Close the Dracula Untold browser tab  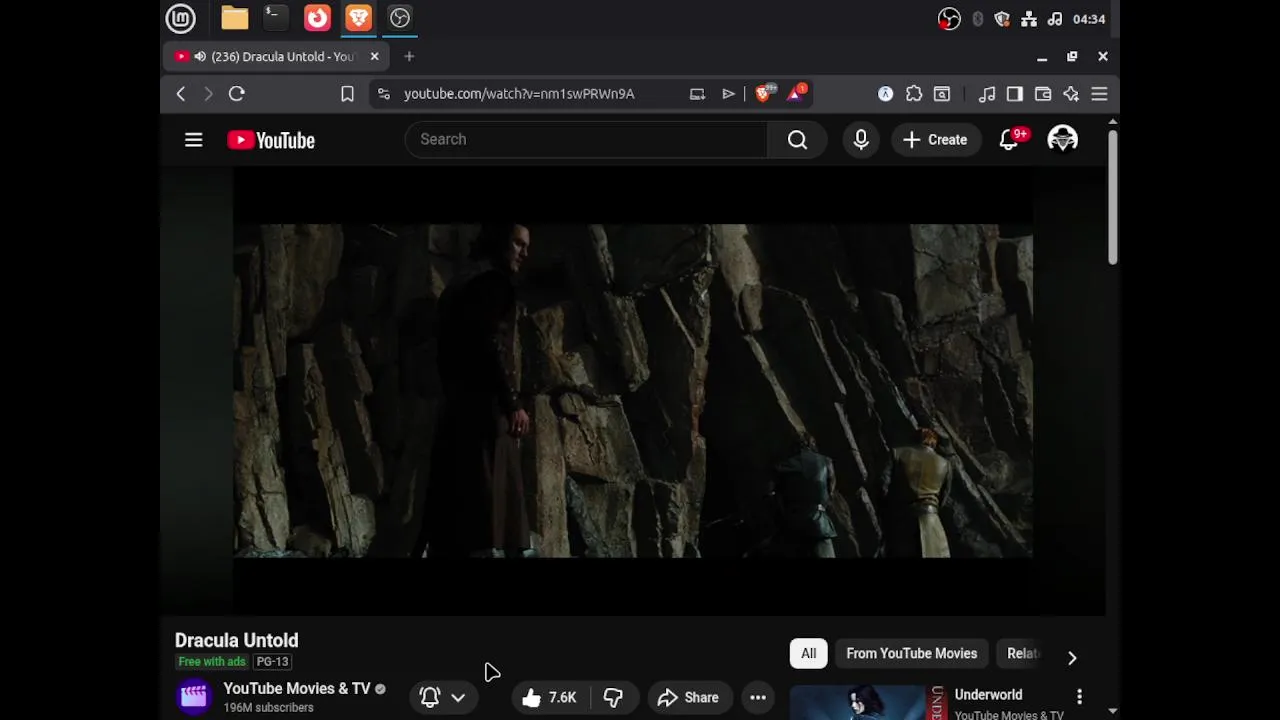(374, 57)
